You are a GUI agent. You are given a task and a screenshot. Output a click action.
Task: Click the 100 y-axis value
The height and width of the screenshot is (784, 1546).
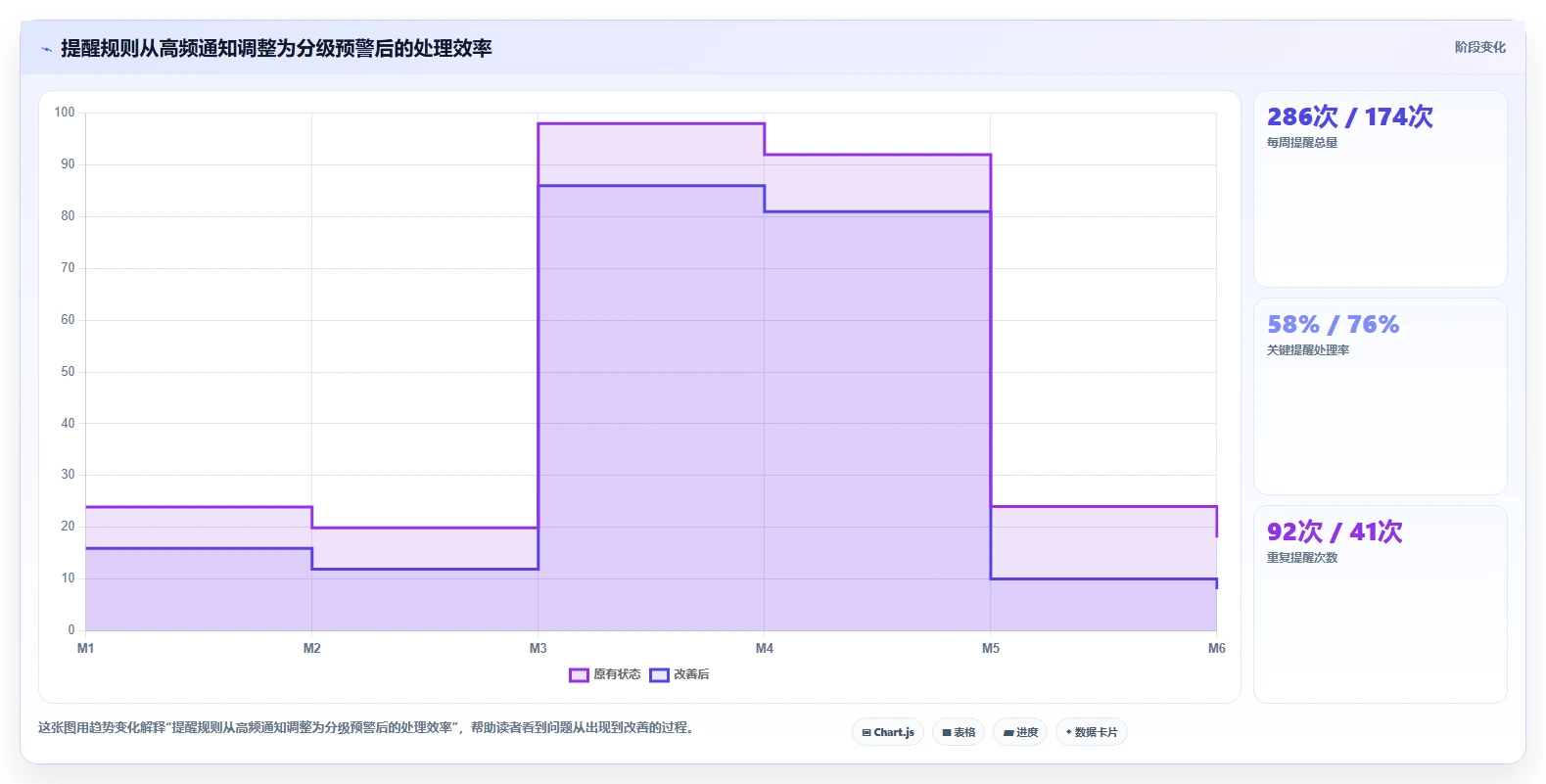(x=65, y=113)
